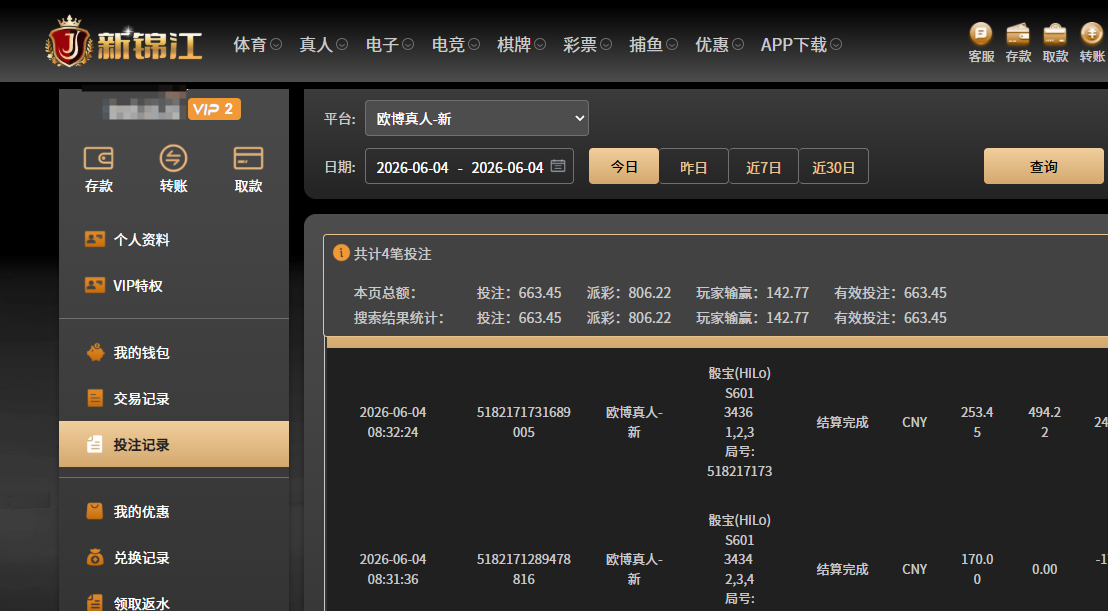Select the 近30日 date filter

click(834, 167)
